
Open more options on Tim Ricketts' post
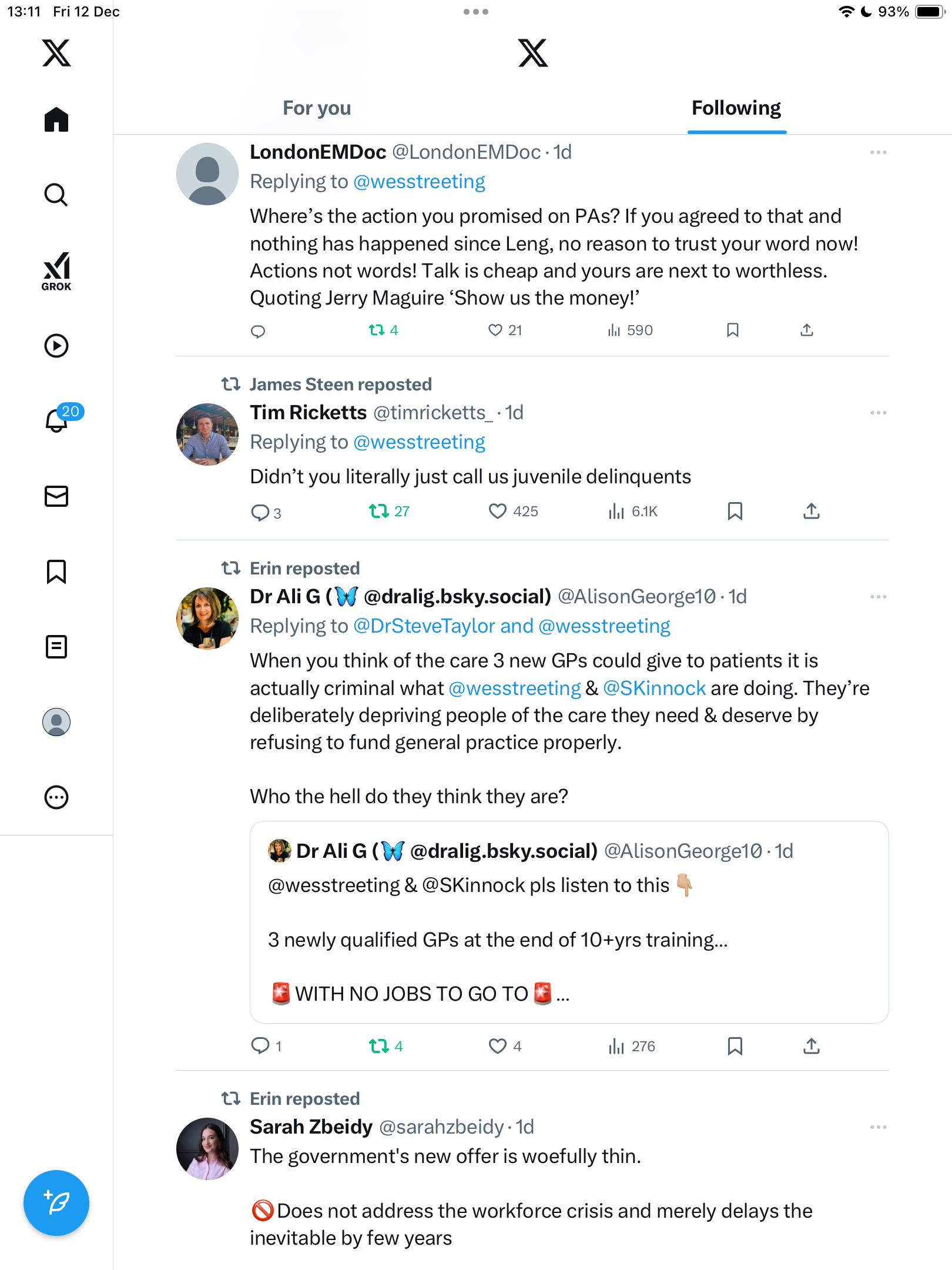(878, 413)
